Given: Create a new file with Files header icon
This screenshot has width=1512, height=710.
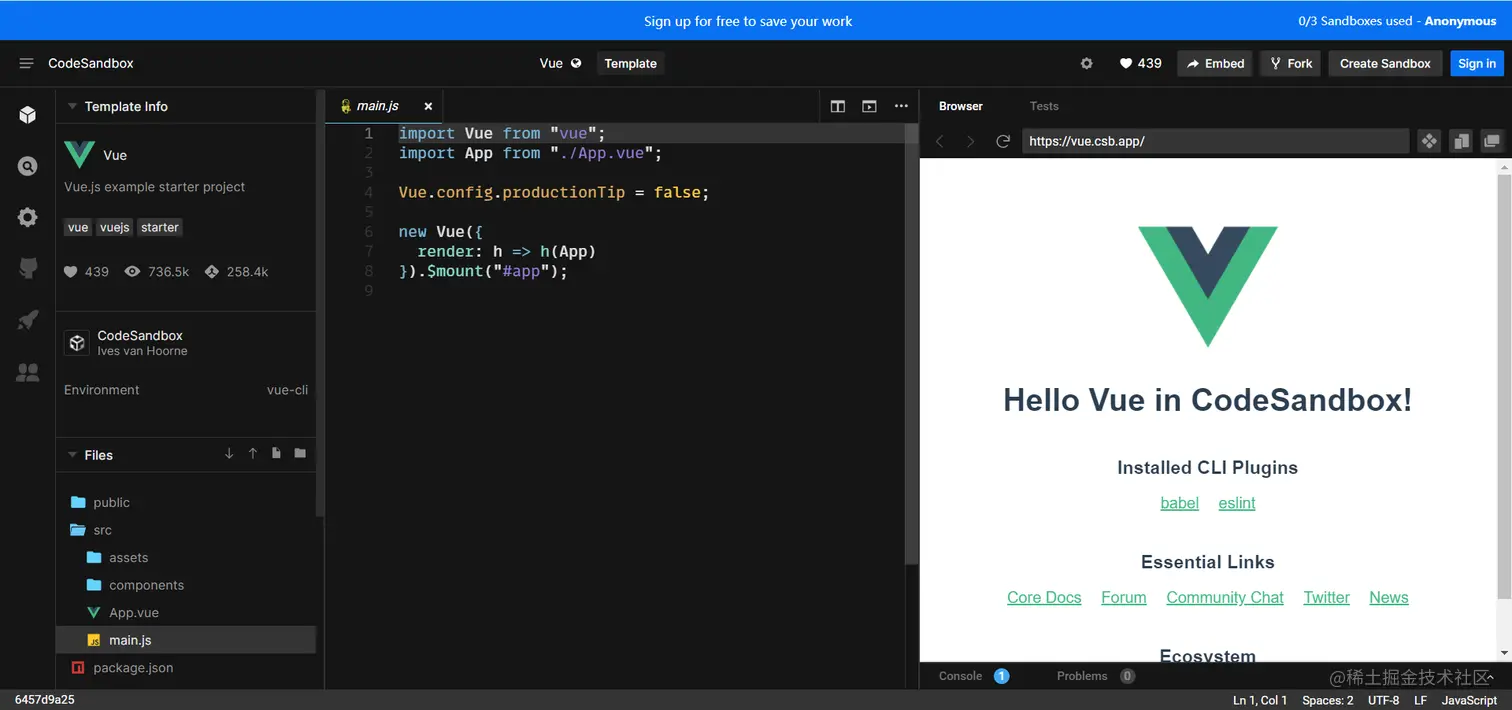Looking at the screenshot, I should (277, 454).
